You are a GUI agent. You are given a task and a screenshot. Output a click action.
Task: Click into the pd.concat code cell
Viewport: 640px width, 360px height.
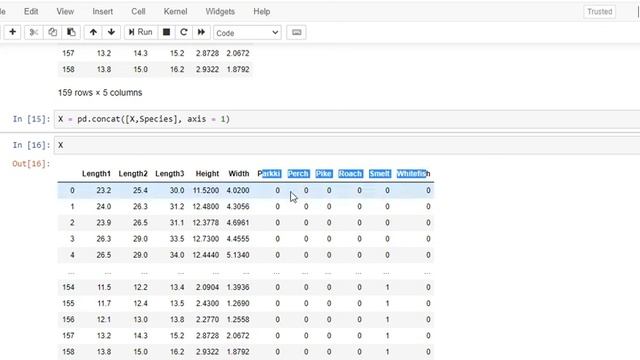tap(347, 119)
